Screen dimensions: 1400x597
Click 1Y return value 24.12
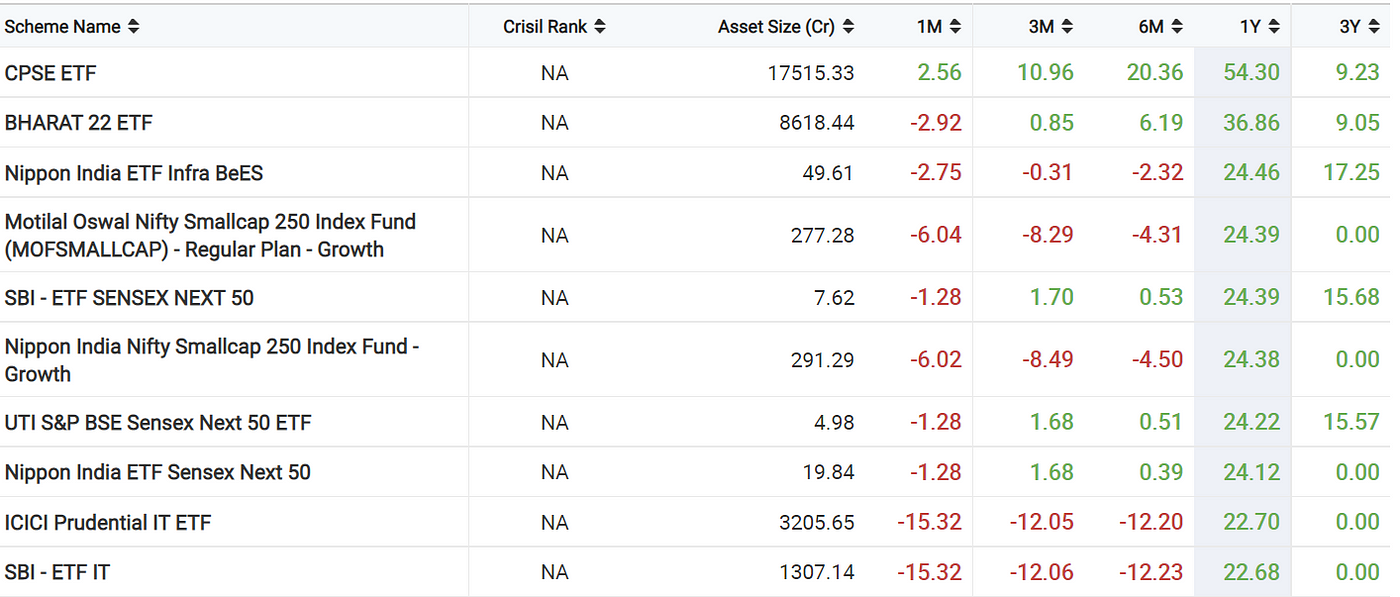point(1251,472)
